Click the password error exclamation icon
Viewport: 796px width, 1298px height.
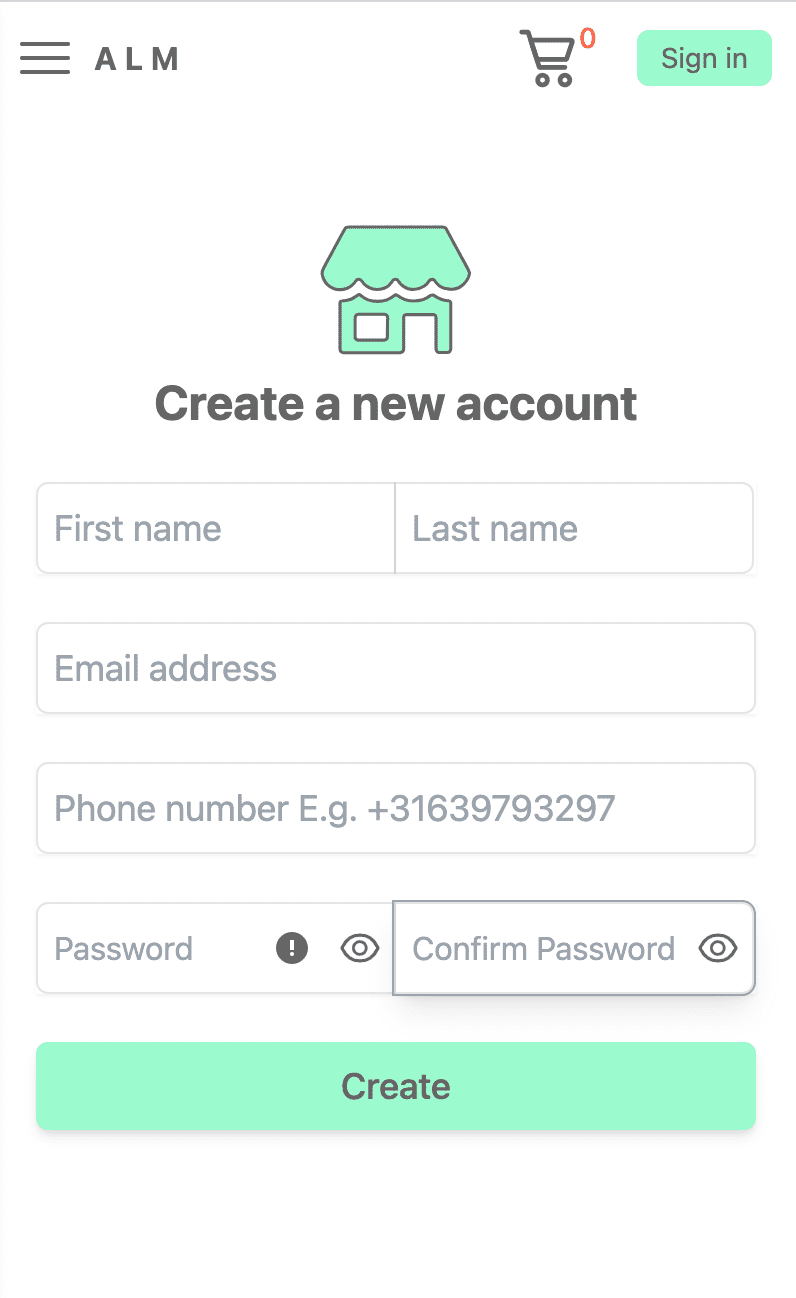click(x=291, y=948)
